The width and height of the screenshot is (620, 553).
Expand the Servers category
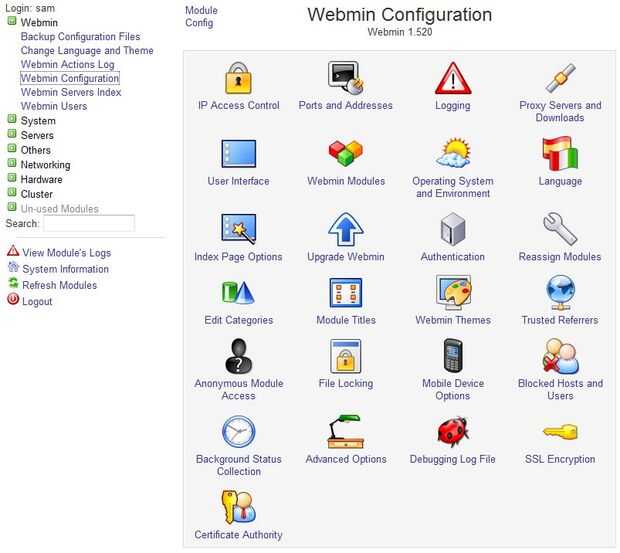pos(12,134)
